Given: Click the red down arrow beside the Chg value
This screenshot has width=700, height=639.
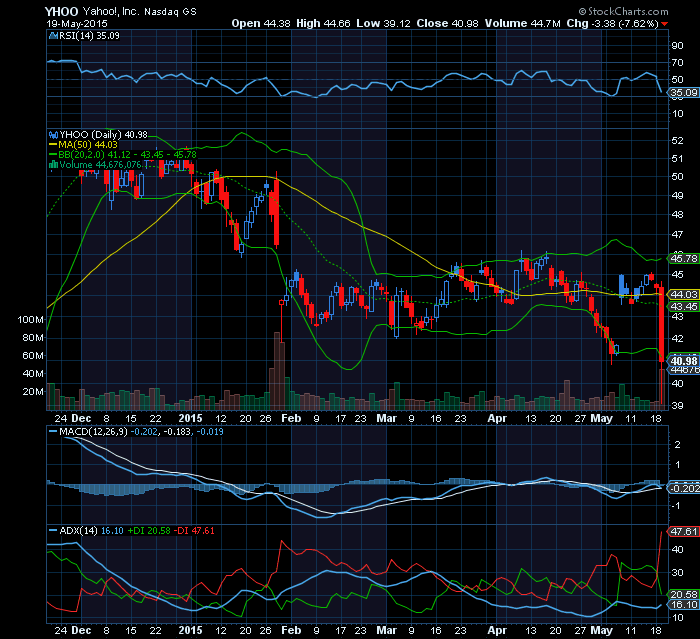Looking at the screenshot, I should pyautogui.click(x=664, y=24).
